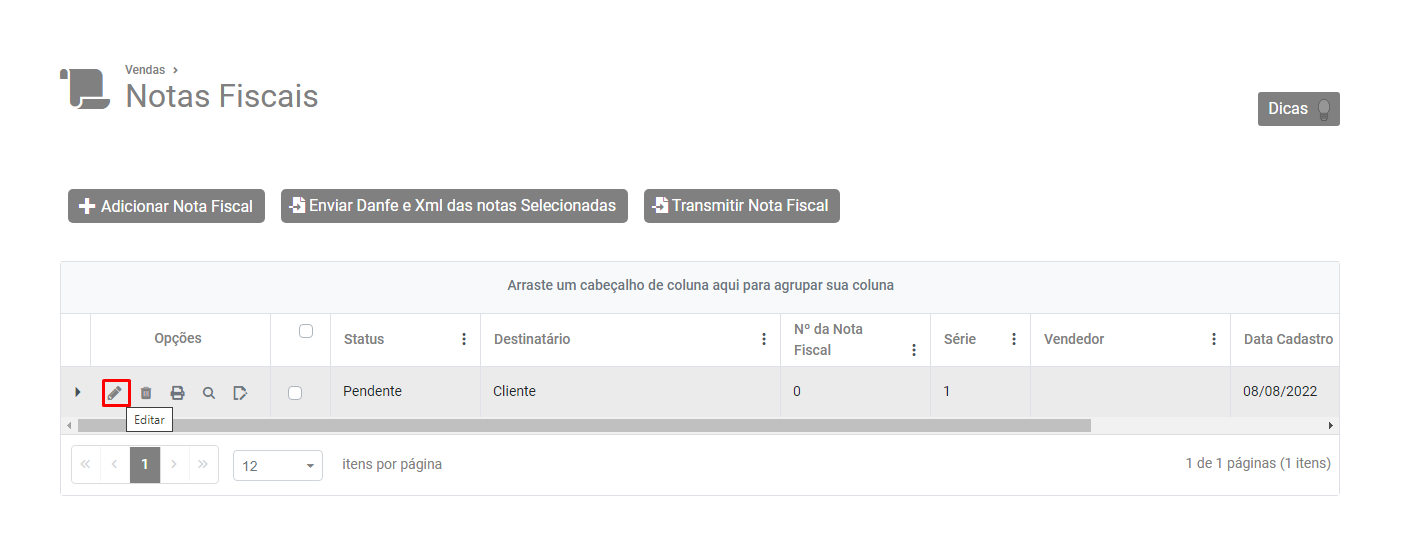Viewport: 1401px width, 548px height.
Task: Click the Vendas breadcrumb link
Action: pyautogui.click(x=145, y=70)
